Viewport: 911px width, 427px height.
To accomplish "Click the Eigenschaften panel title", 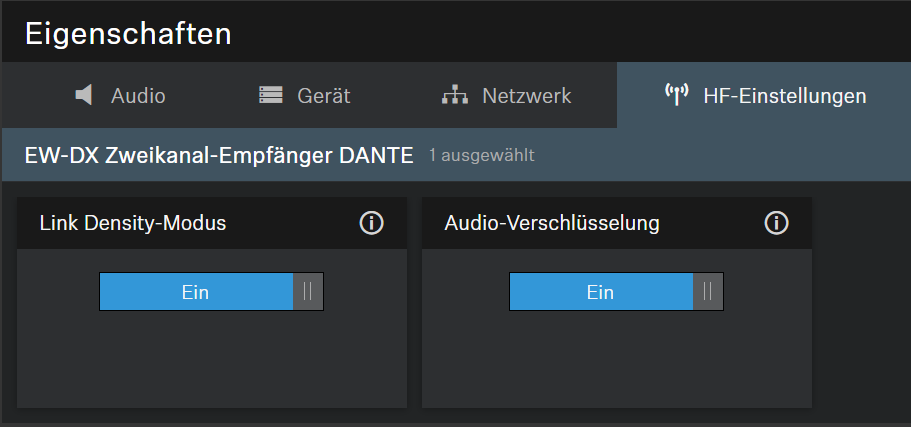I will 128,34.
